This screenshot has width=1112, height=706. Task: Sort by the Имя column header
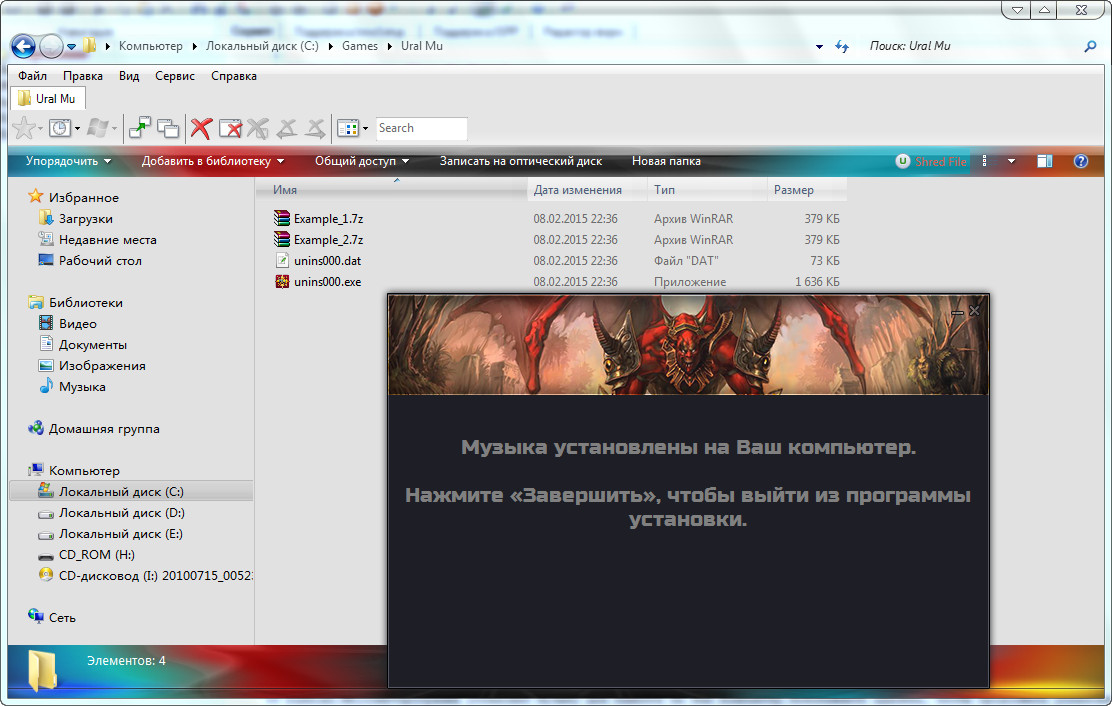pos(391,190)
